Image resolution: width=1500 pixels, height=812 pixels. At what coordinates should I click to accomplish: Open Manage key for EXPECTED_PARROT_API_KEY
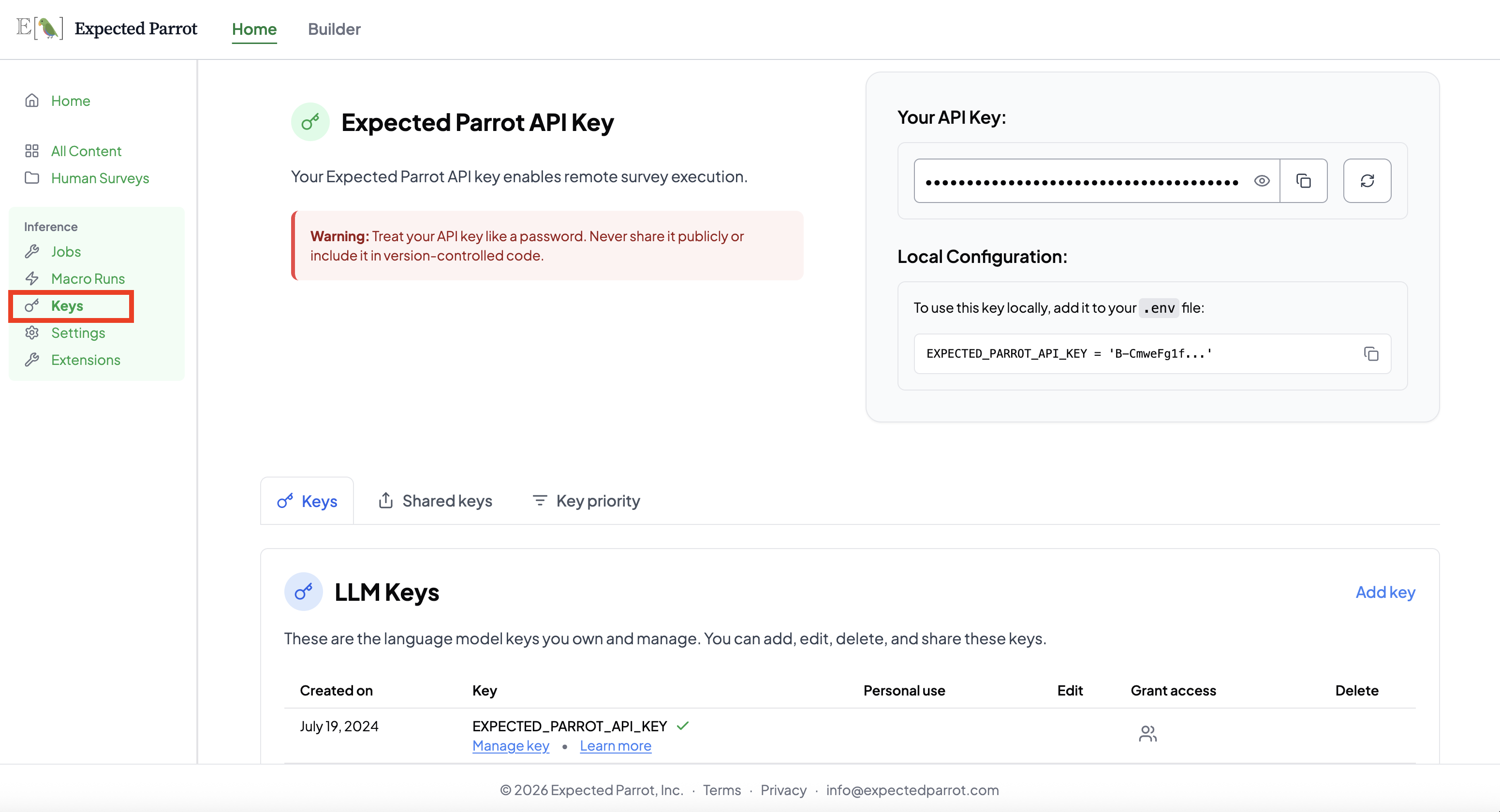[x=510, y=745]
